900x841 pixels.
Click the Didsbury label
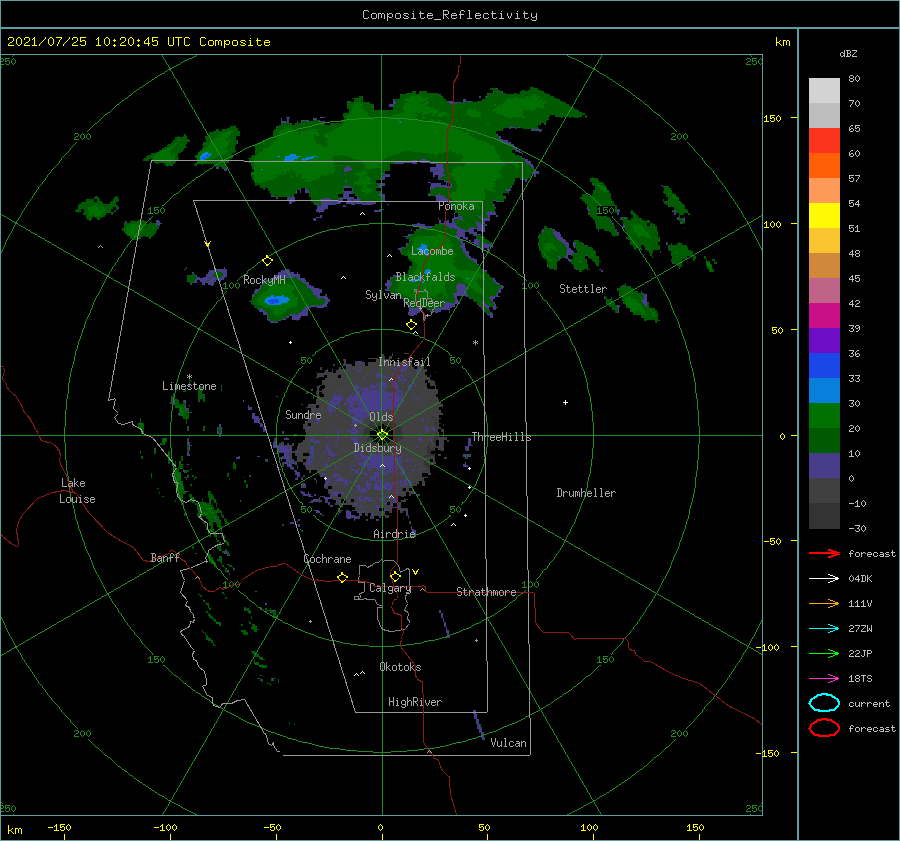click(x=377, y=448)
